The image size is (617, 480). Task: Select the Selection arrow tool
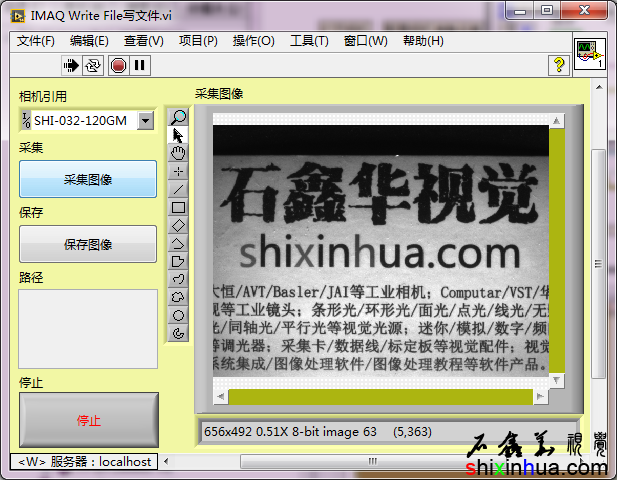click(x=178, y=135)
